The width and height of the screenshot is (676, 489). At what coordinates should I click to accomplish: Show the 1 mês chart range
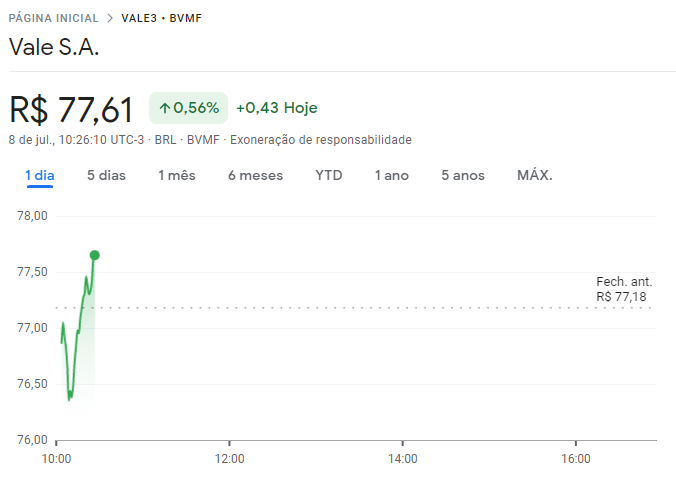click(176, 175)
